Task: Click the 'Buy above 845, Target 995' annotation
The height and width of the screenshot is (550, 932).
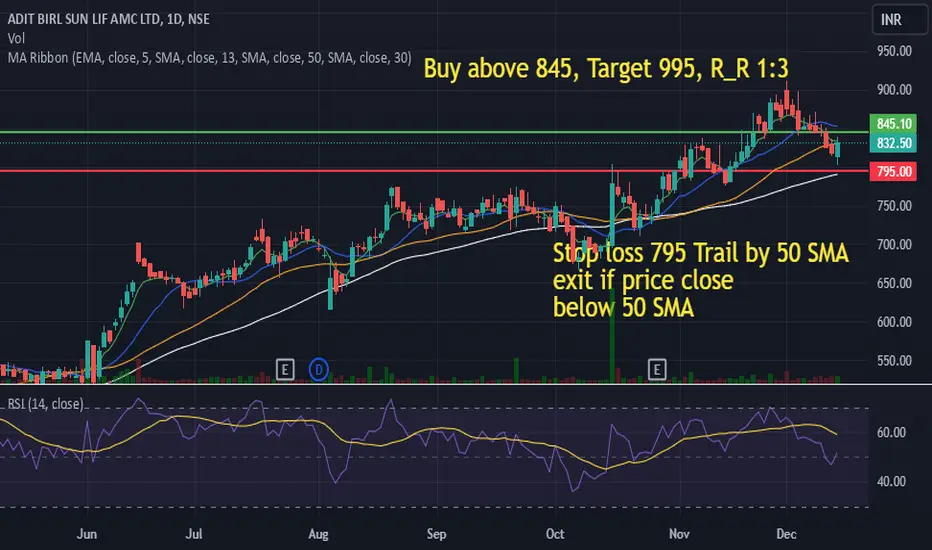Action: pos(606,68)
